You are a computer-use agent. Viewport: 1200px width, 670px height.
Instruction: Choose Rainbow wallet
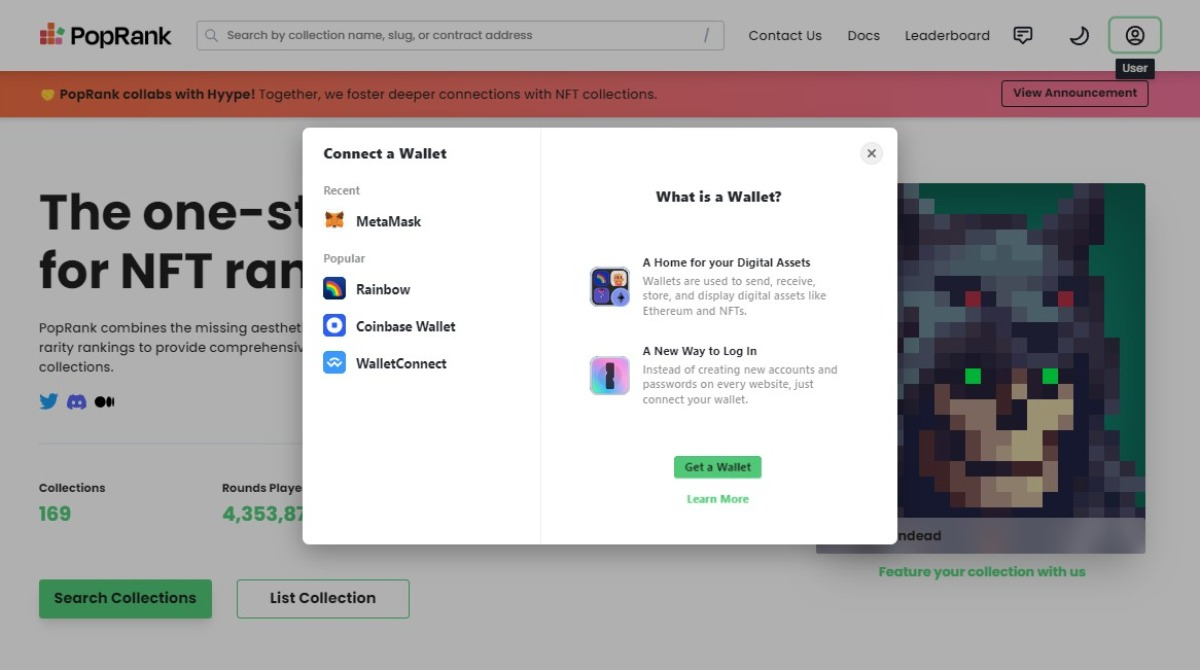(x=422, y=289)
